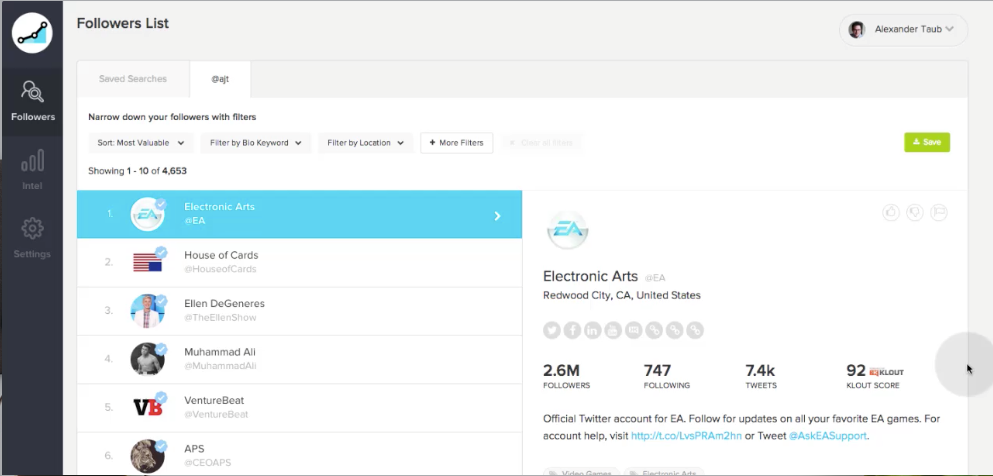The width and height of the screenshot is (993, 476).
Task: Open Filter by Location dropdown
Action: pos(365,143)
